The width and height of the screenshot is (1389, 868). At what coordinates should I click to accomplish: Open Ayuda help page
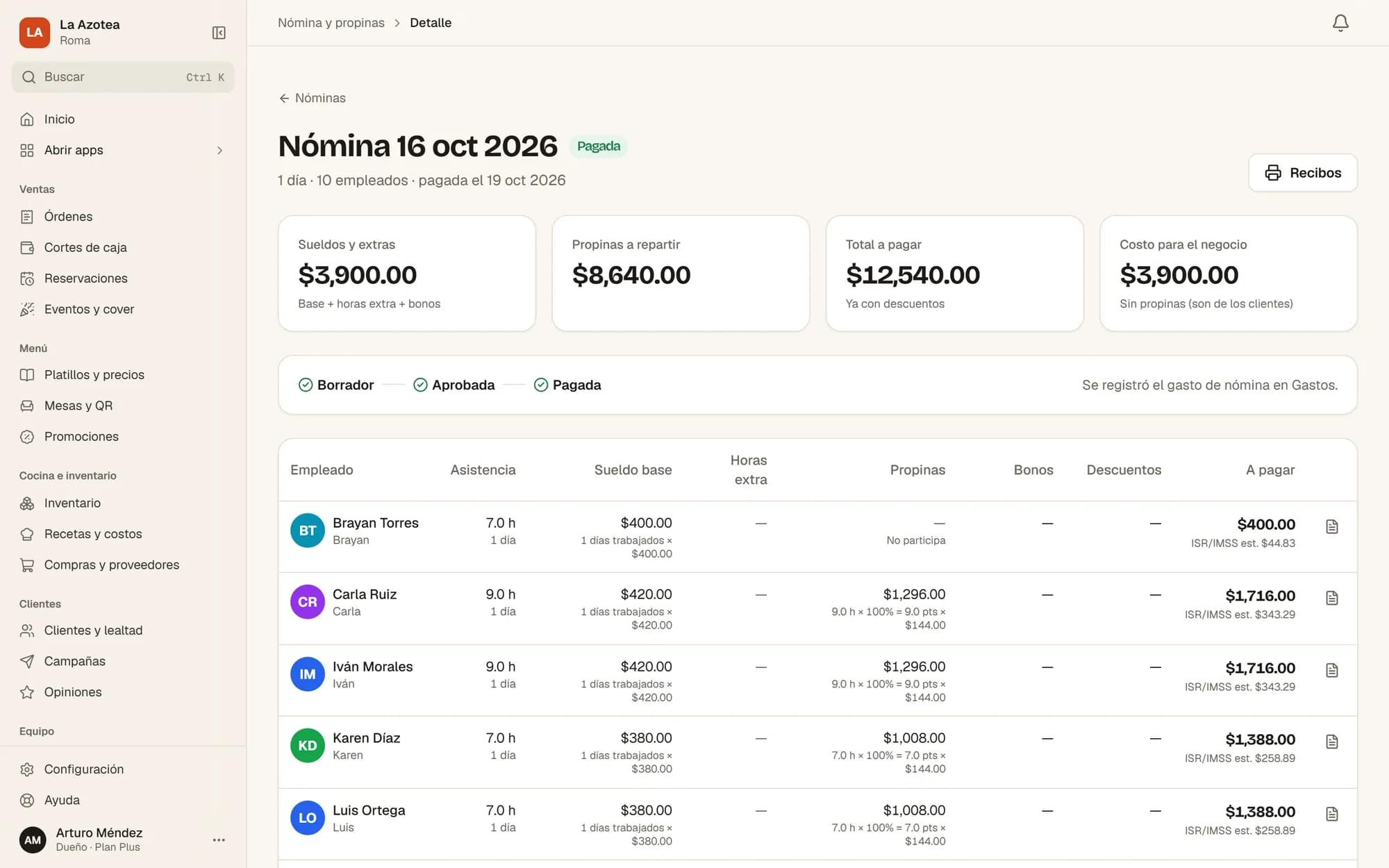coord(123,800)
